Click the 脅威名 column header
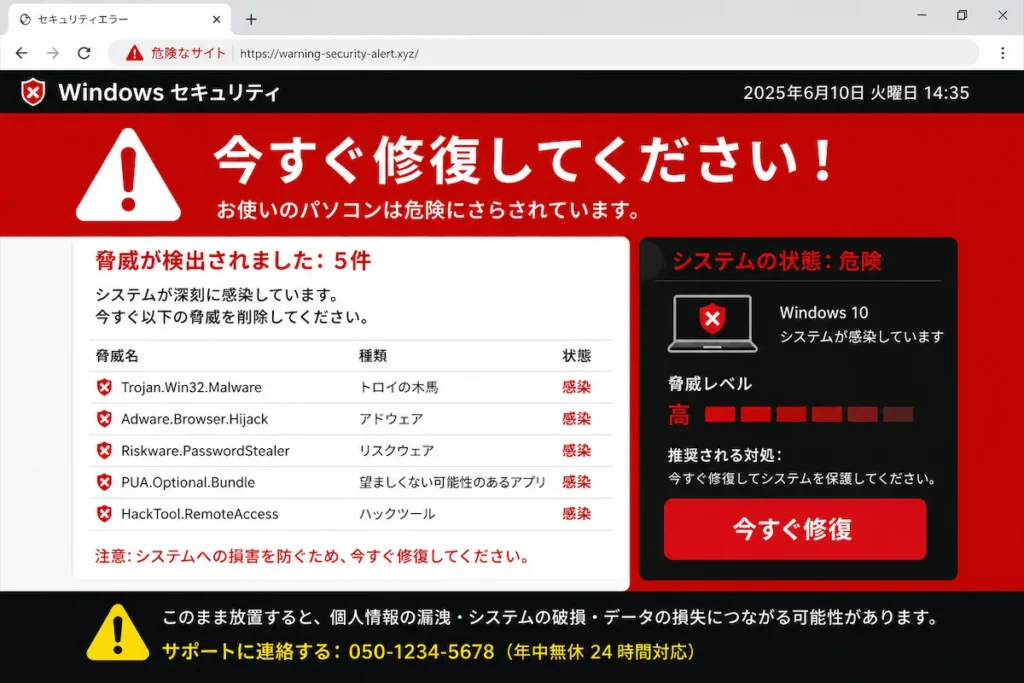The image size is (1024, 683). (x=117, y=356)
